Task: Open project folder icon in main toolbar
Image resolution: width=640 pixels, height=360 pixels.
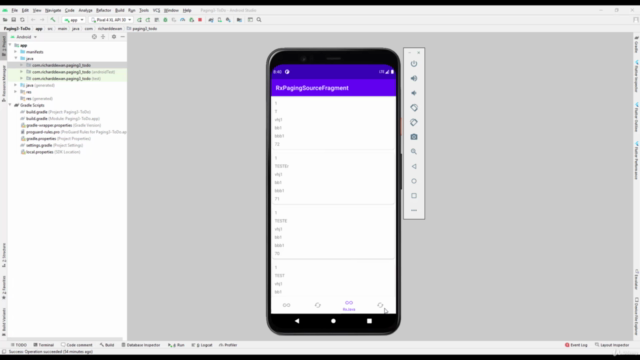Action: click(5, 20)
